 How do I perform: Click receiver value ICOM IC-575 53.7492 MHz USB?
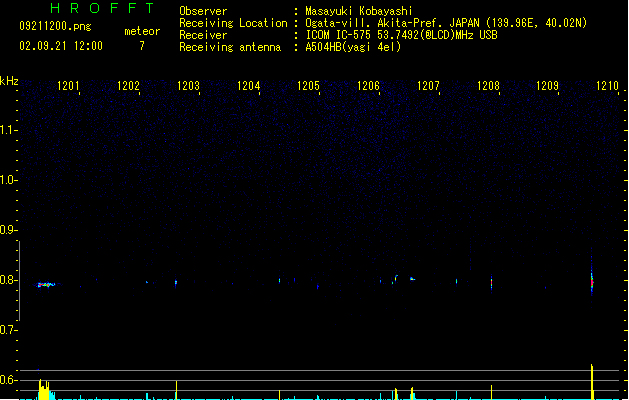[401, 35]
